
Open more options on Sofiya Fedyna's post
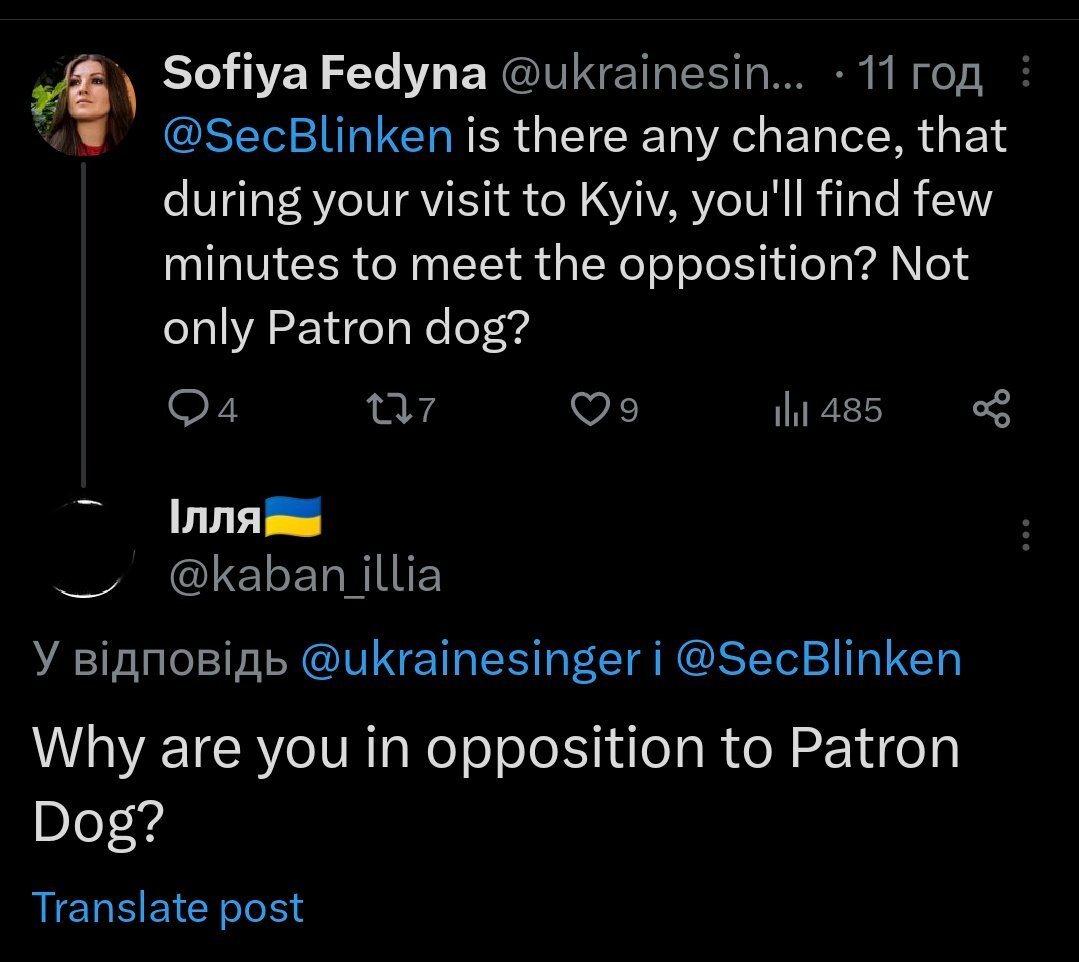[1025, 72]
